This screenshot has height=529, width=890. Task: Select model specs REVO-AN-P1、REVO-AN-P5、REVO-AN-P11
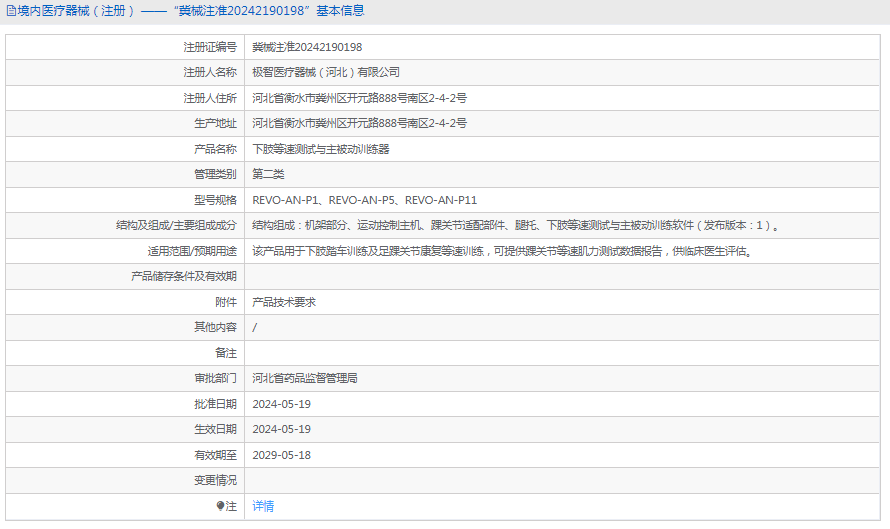364,200
